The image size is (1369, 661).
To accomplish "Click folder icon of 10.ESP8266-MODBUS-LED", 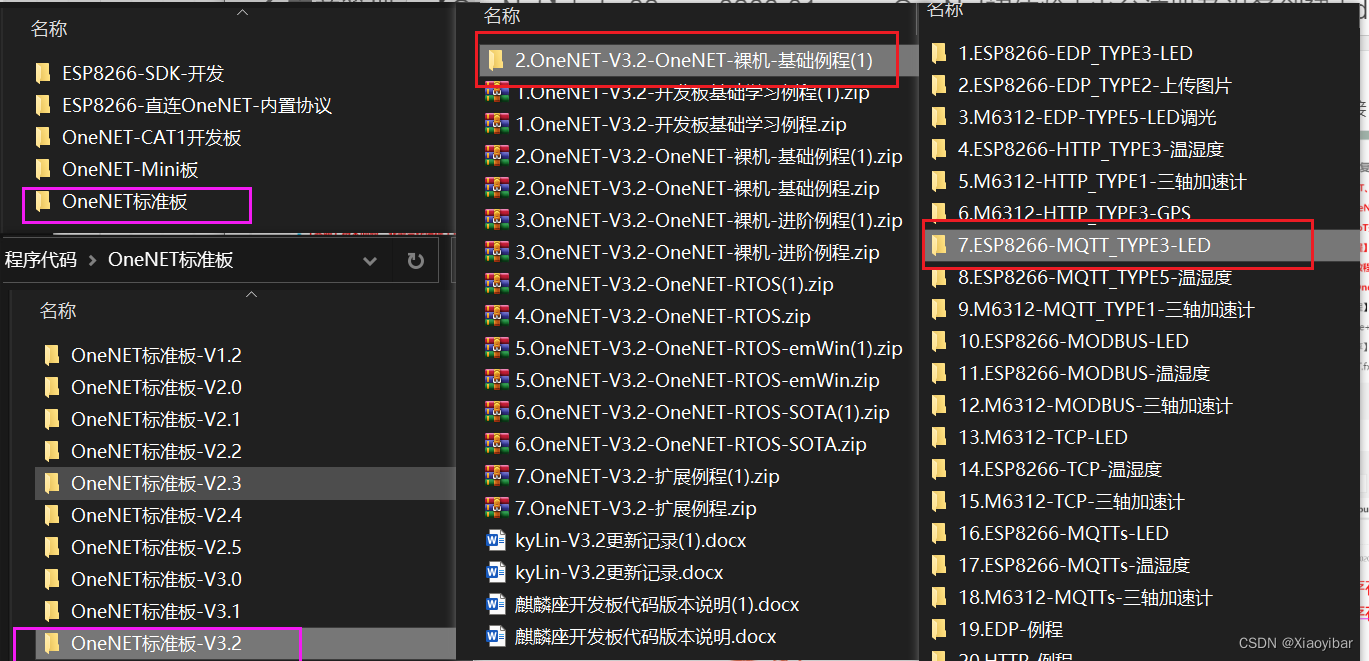I will [938, 341].
